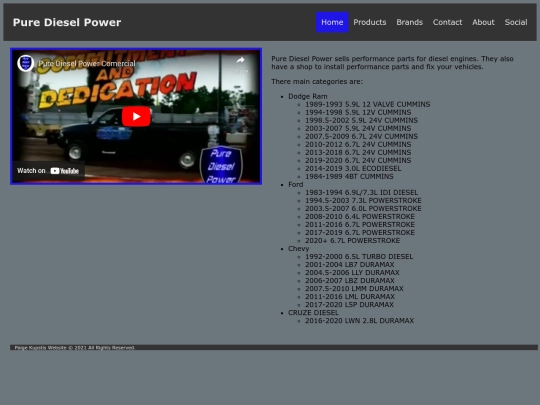
Task: Select the 'Chevy' category text
Action: coord(299,249)
